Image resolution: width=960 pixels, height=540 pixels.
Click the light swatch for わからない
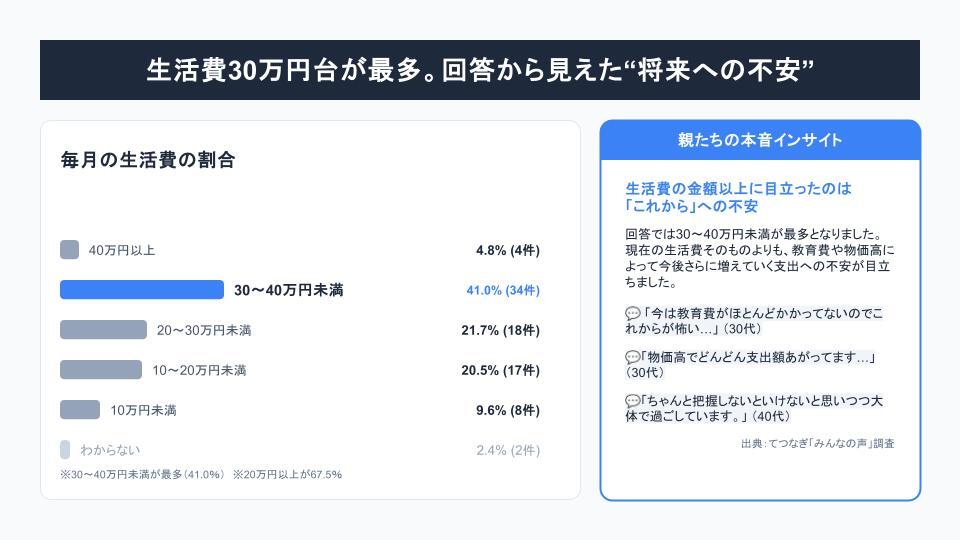65,449
